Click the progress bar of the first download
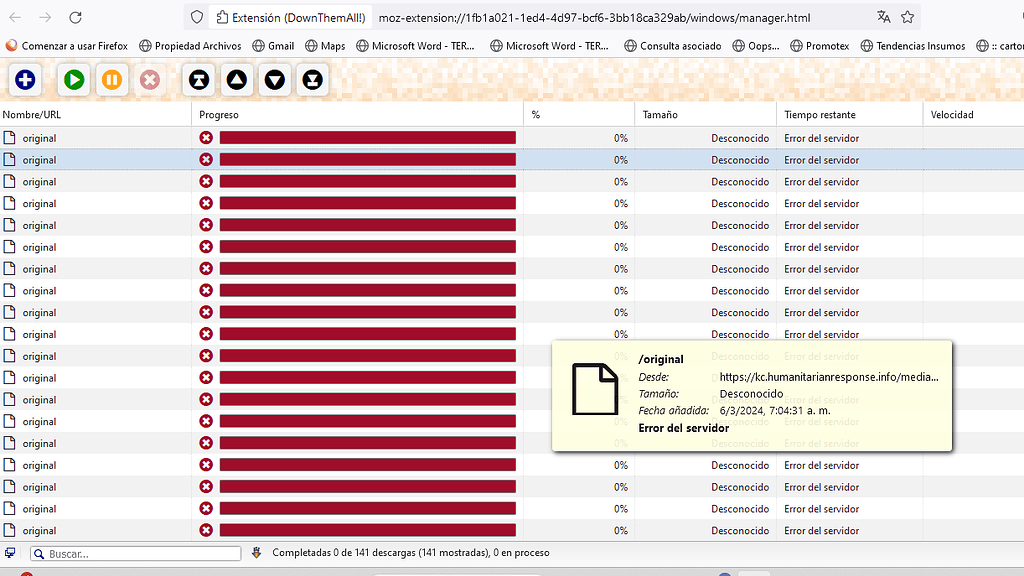The image size is (1024, 576). pyautogui.click(x=365, y=137)
